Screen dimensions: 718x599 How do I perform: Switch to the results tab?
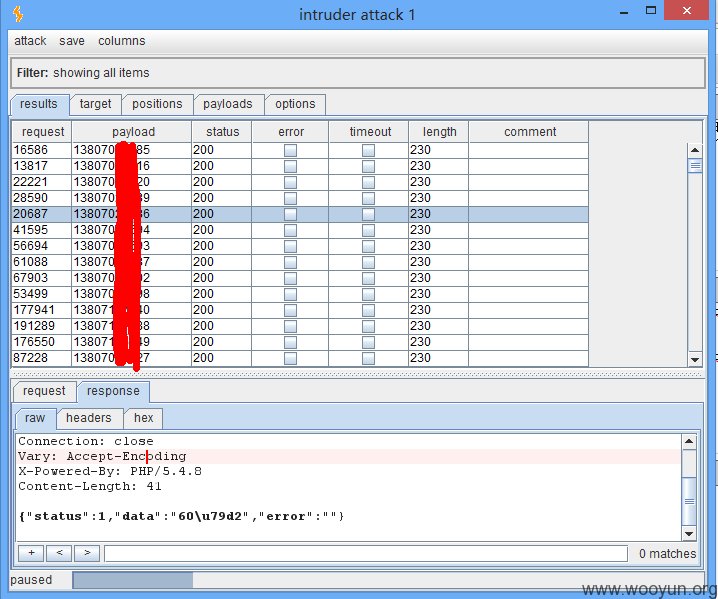tap(39, 104)
